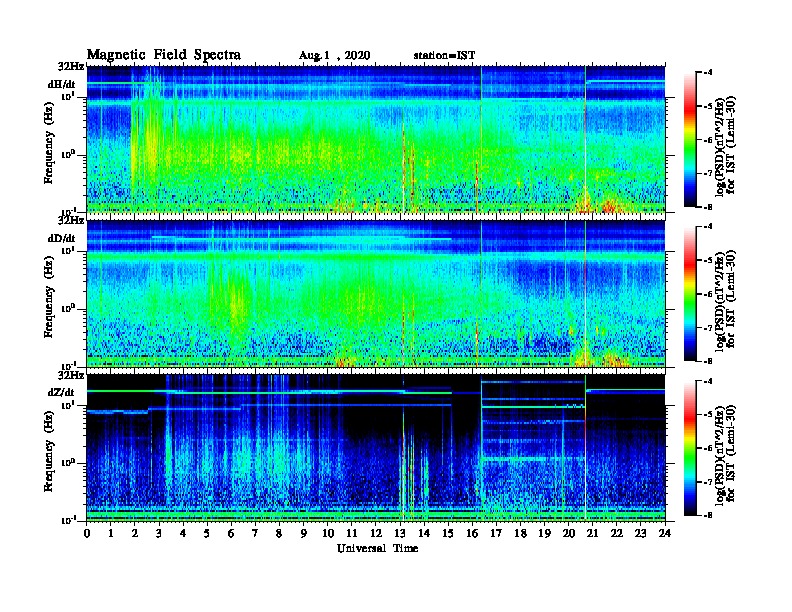This screenshot has height=612, width=792.
Task: Click the "-7" tick on dZ/dt colorbar
Action: 707,482
